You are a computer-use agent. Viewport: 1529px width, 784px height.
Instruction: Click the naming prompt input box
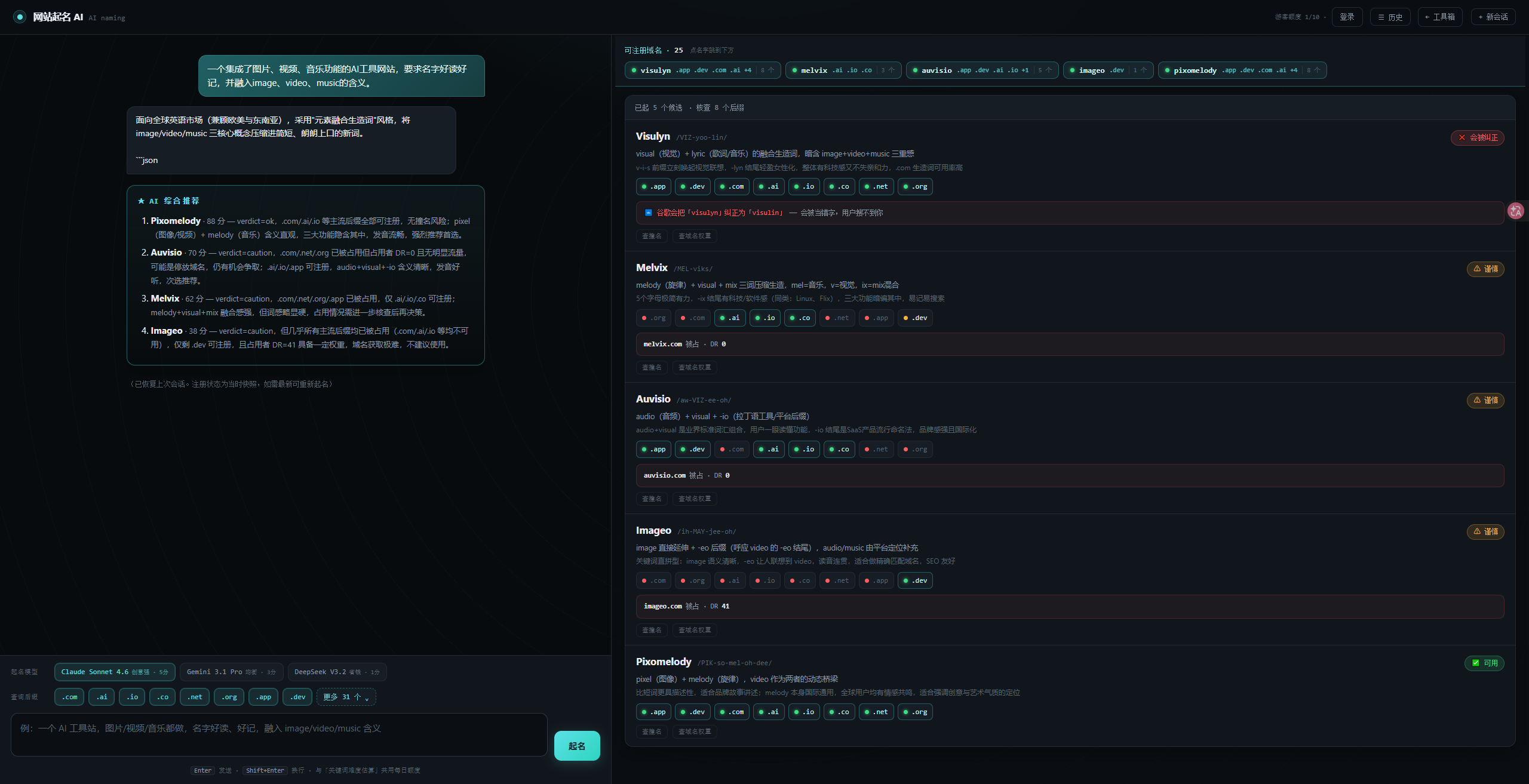[279, 734]
